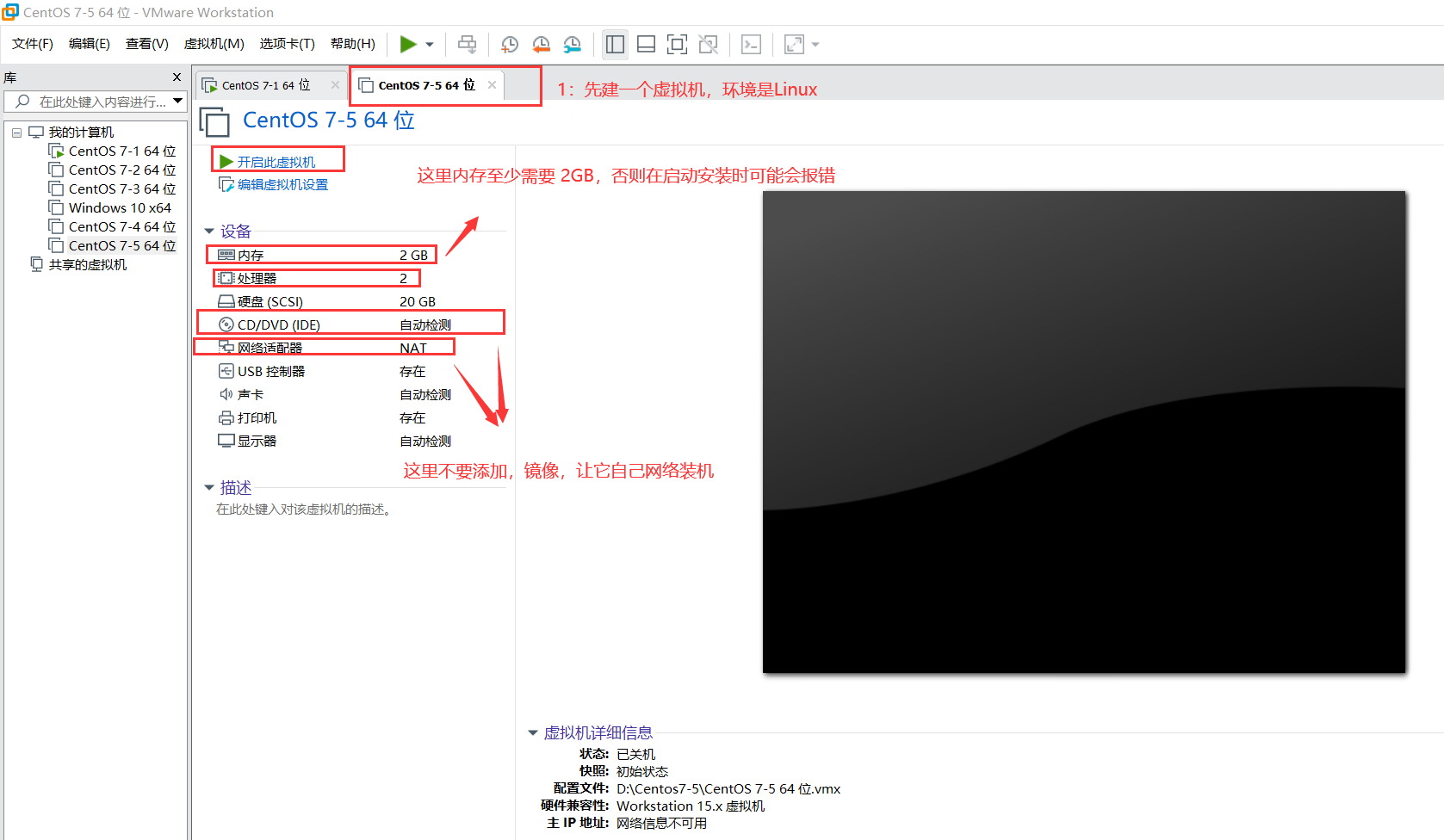Select 共享的虚拟机 in library
1444x840 pixels.
87,265
